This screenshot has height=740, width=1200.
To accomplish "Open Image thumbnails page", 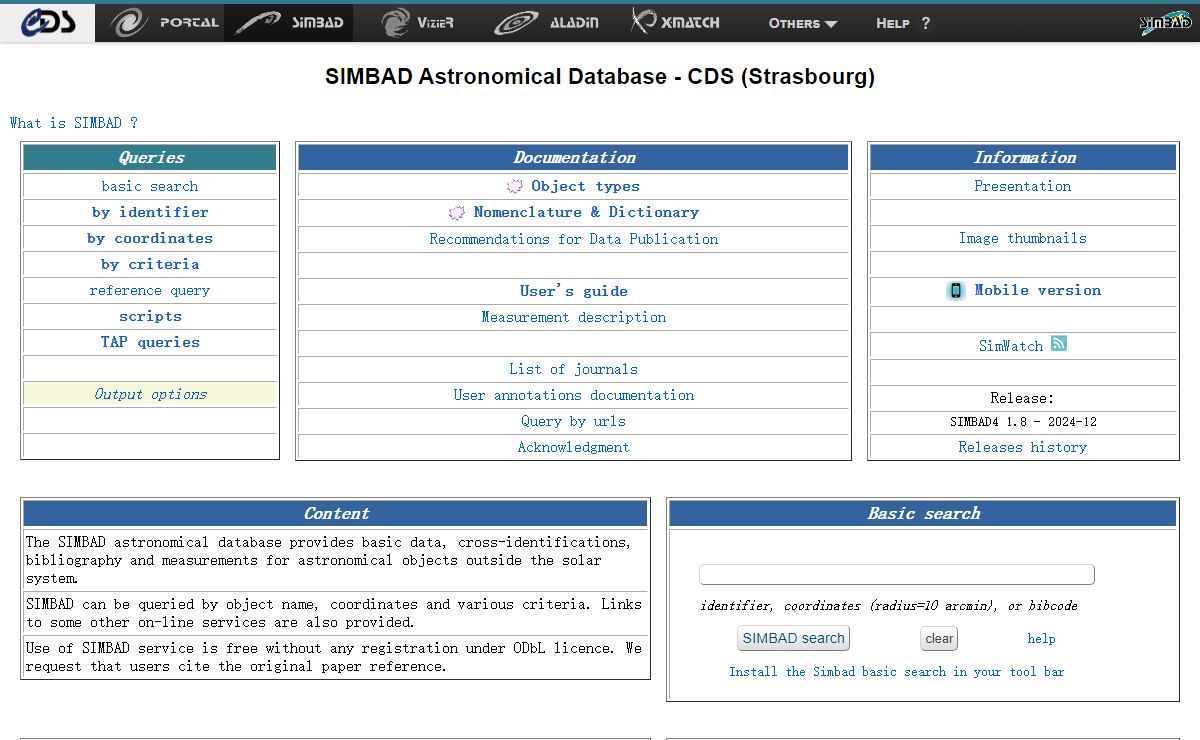I will coord(1023,238).
